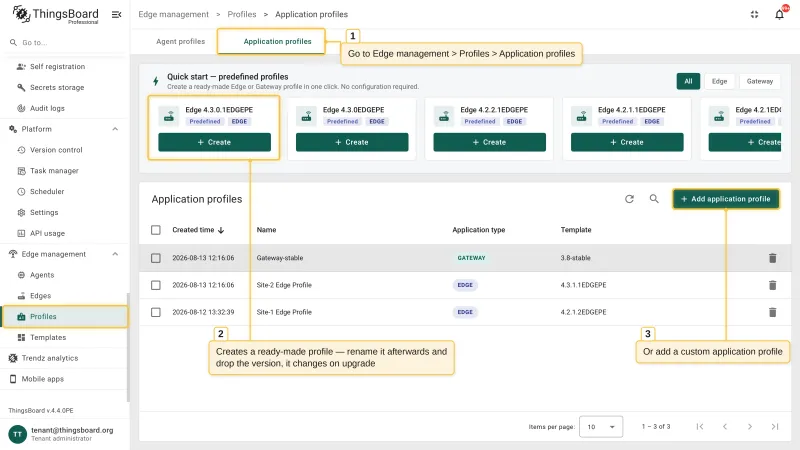The image size is (800, 450).
Task: Open Audit logs from sidebar
Action: (x=47, y=108)
